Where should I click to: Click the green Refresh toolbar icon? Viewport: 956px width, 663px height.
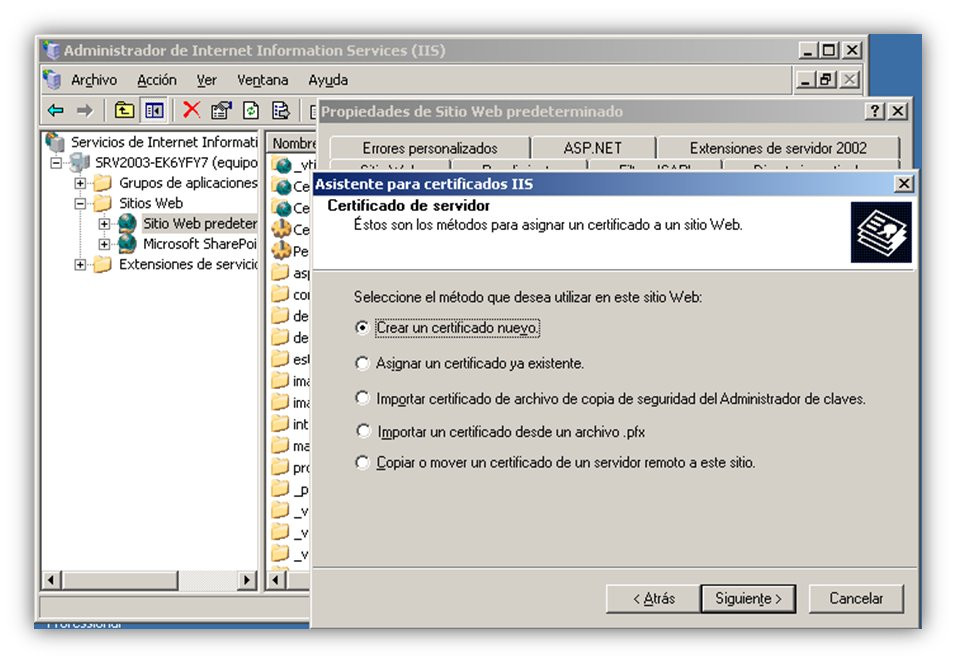(251, 110)
